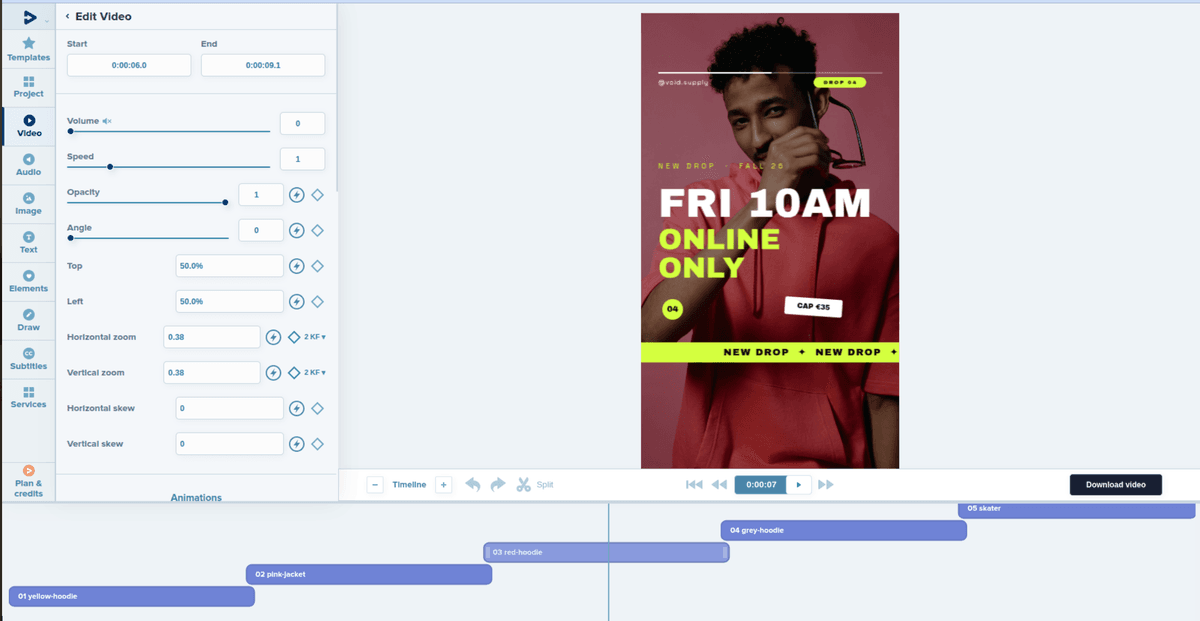Select the 05 skater clip
The image size is (1200, 621).
pyautogui.click(x=1077, y=508)
